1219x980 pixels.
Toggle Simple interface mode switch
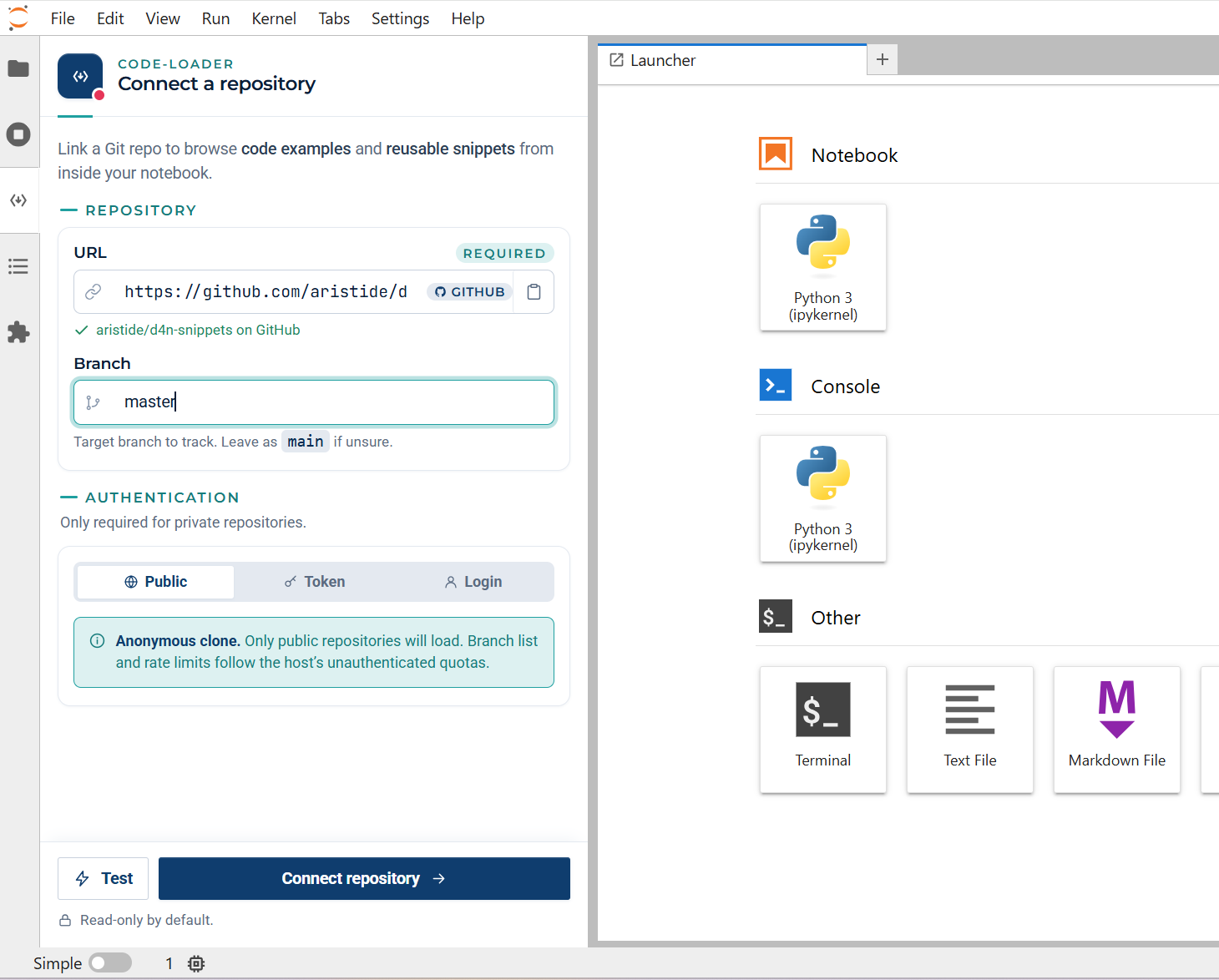coord(110,963)
